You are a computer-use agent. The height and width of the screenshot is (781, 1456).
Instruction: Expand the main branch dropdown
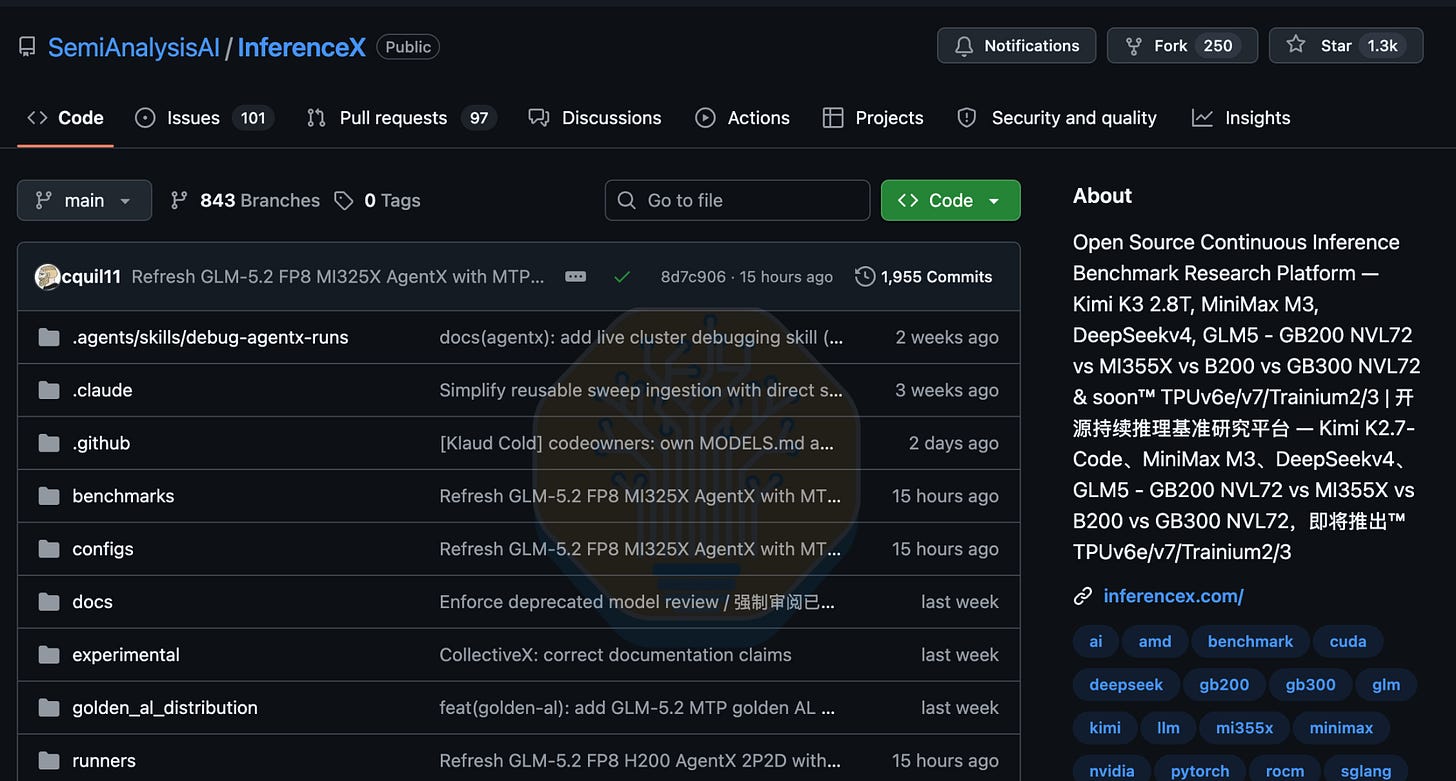point(84,200)
